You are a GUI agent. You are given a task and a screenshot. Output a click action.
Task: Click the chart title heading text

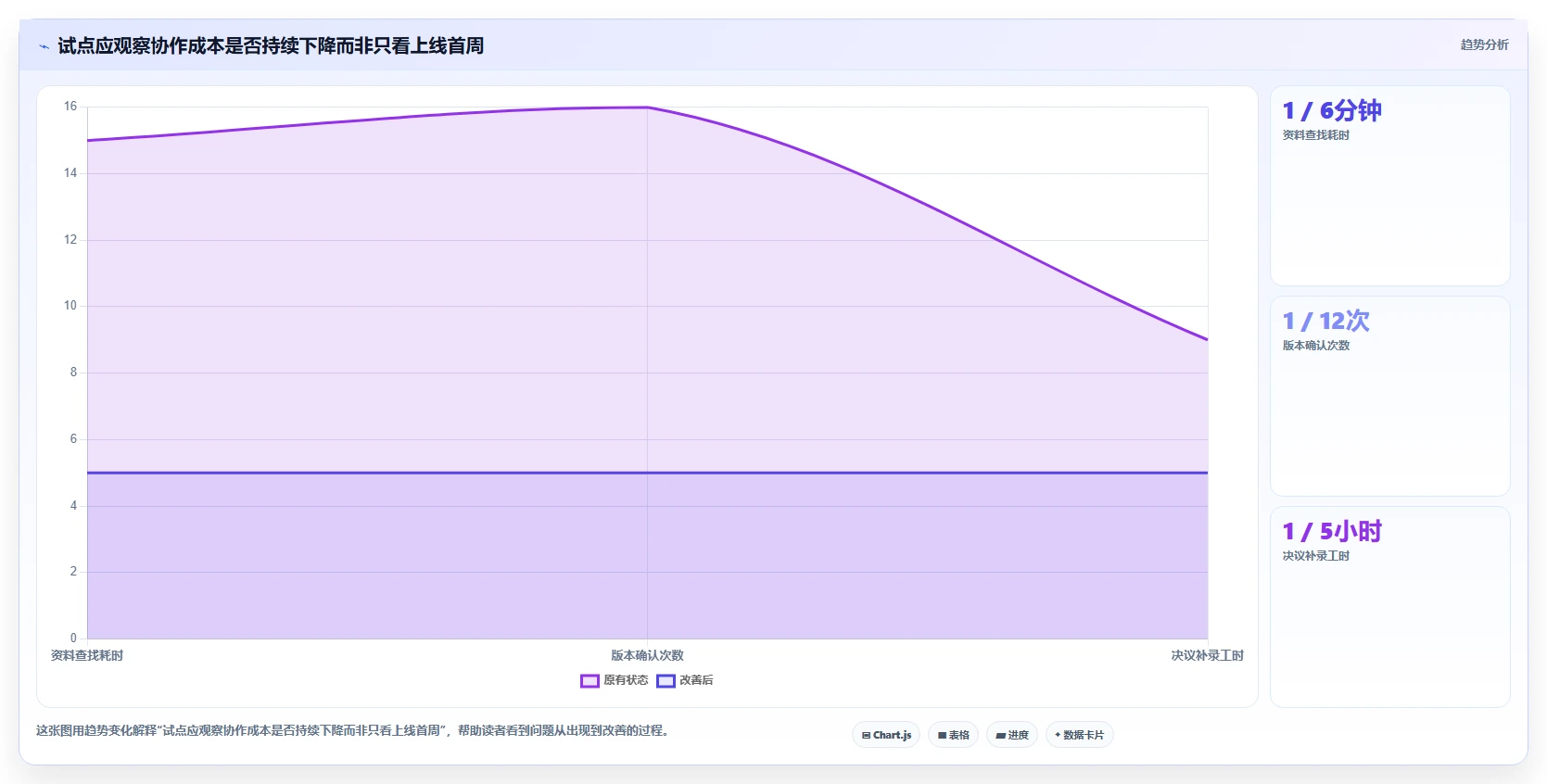(x=271, y=45)
